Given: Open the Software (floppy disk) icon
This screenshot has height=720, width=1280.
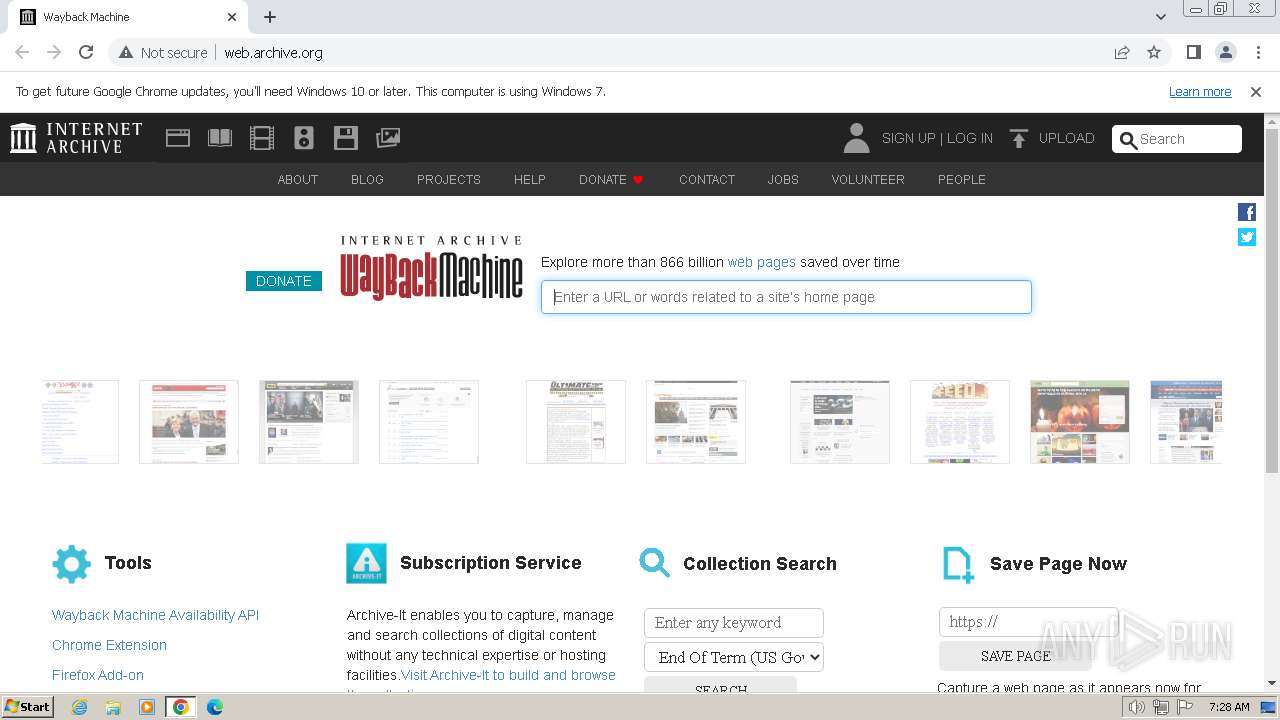Looking at the screenshot, I should point(346,138).
